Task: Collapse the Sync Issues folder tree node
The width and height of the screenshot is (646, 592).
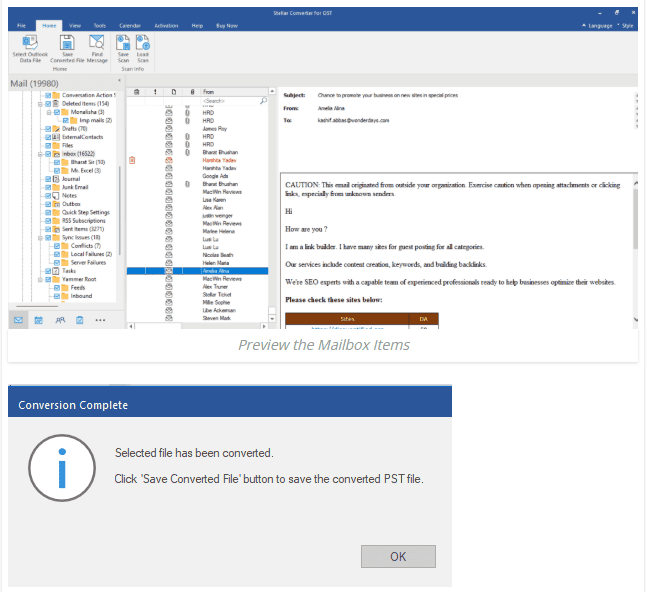Action: coord(39,237)
